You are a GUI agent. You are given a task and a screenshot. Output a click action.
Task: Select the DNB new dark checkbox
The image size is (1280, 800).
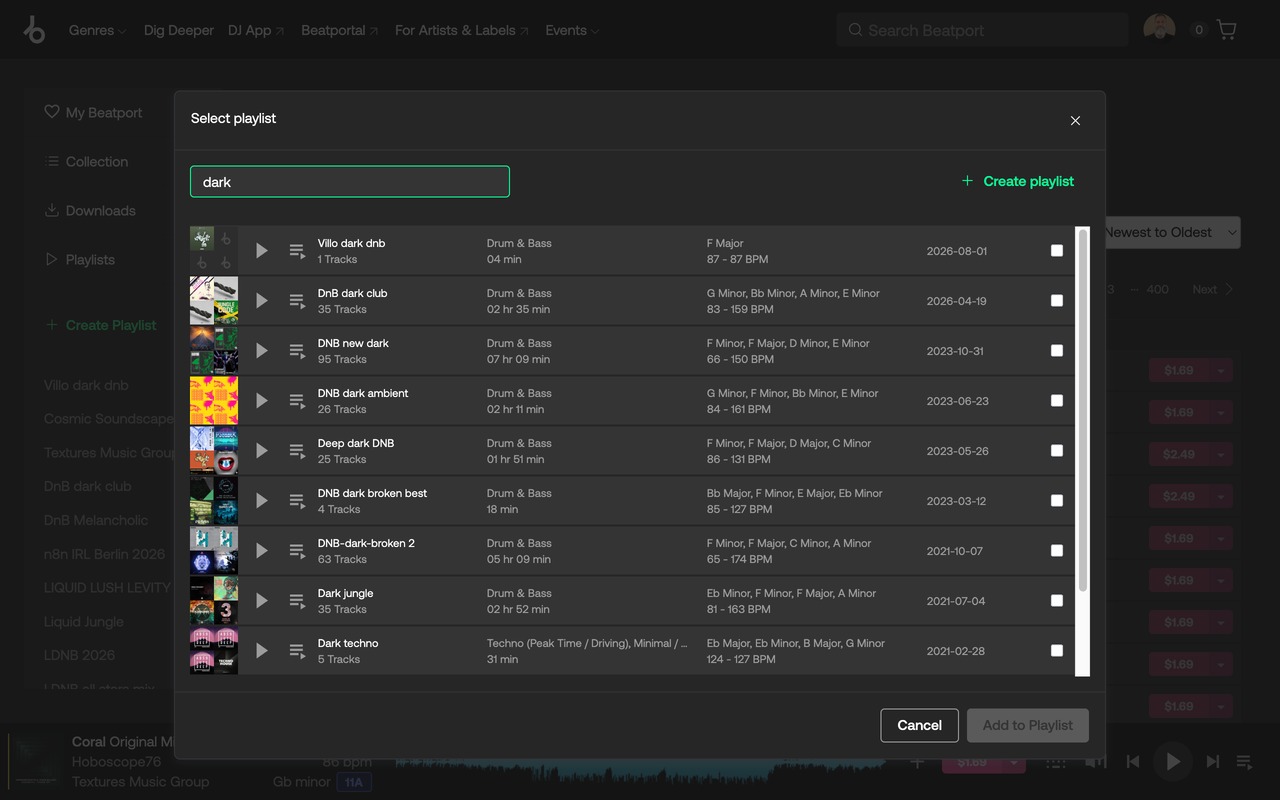pos(1057,351)
